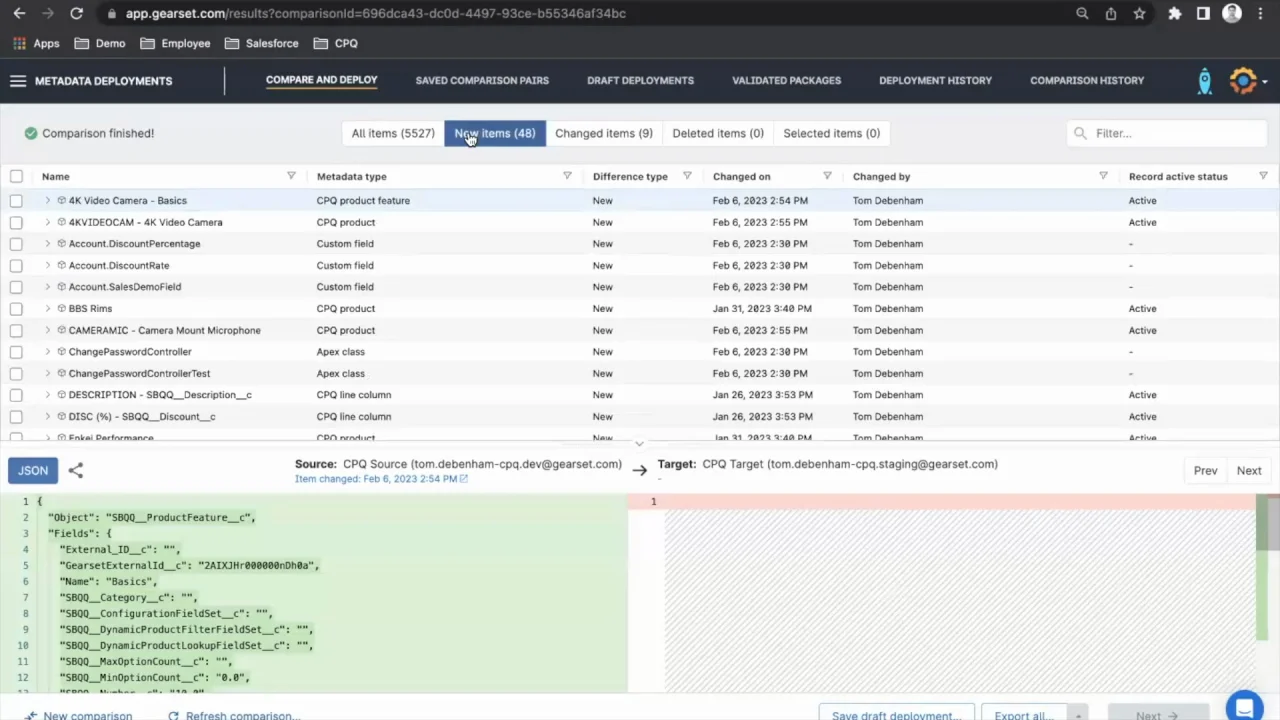Expand the 4KVIDEOCAM - 4K Video Camera row
The width and height of the screenshot is (1280, 720).
click(47, 222)
